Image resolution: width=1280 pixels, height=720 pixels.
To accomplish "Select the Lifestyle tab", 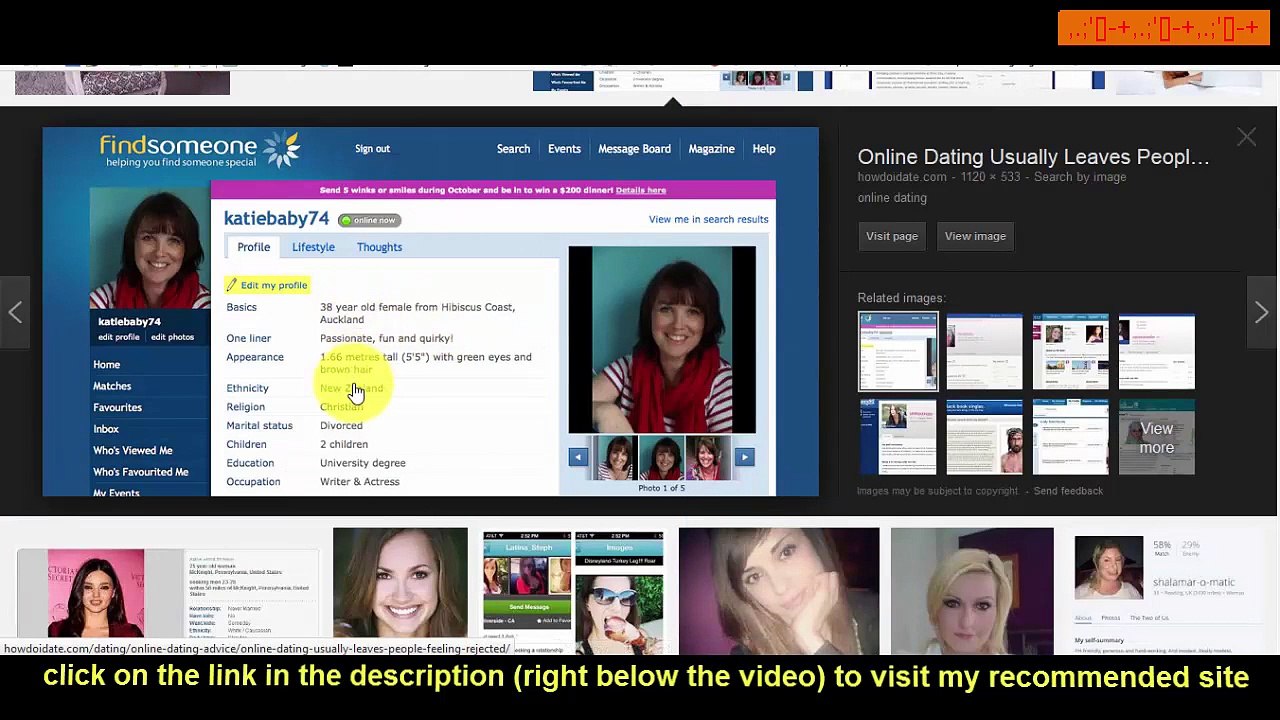I will tap(313, 247).
